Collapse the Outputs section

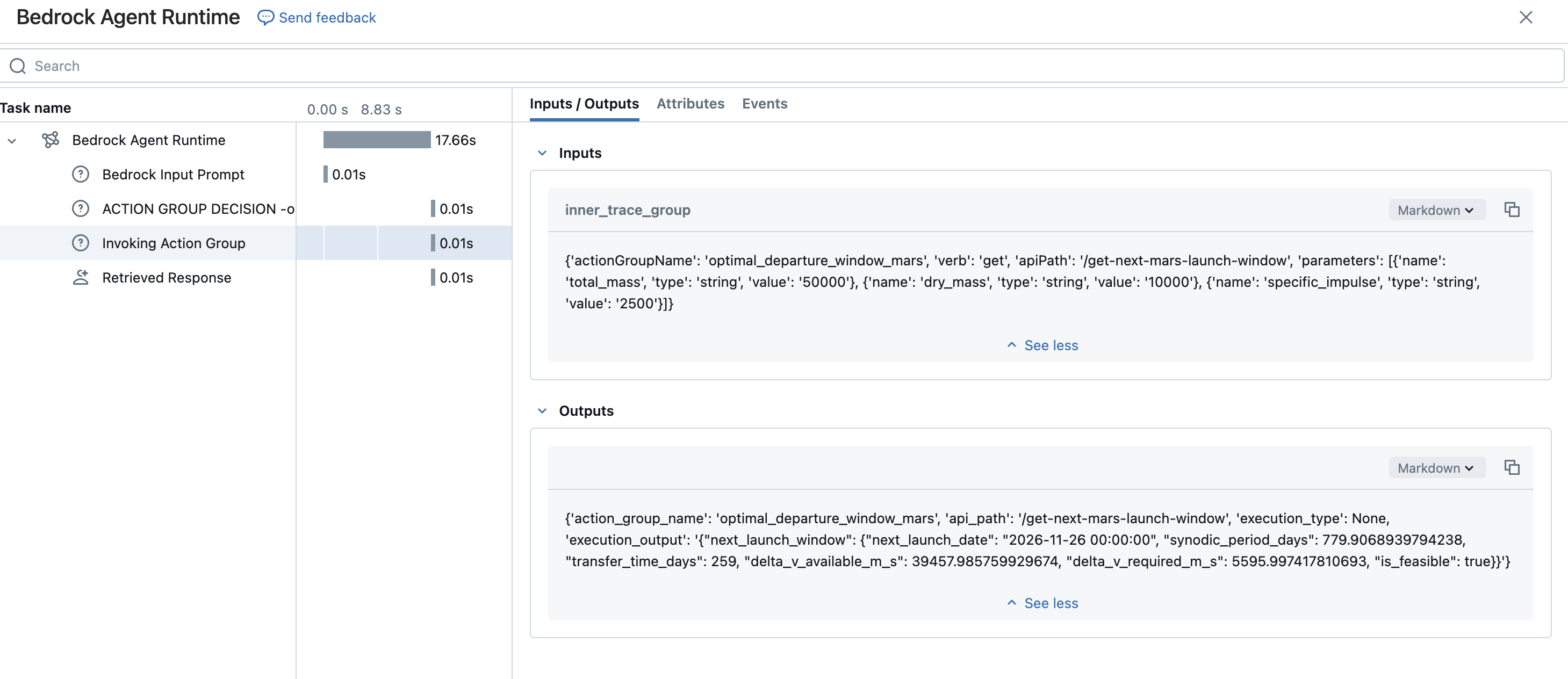[542, 411]
